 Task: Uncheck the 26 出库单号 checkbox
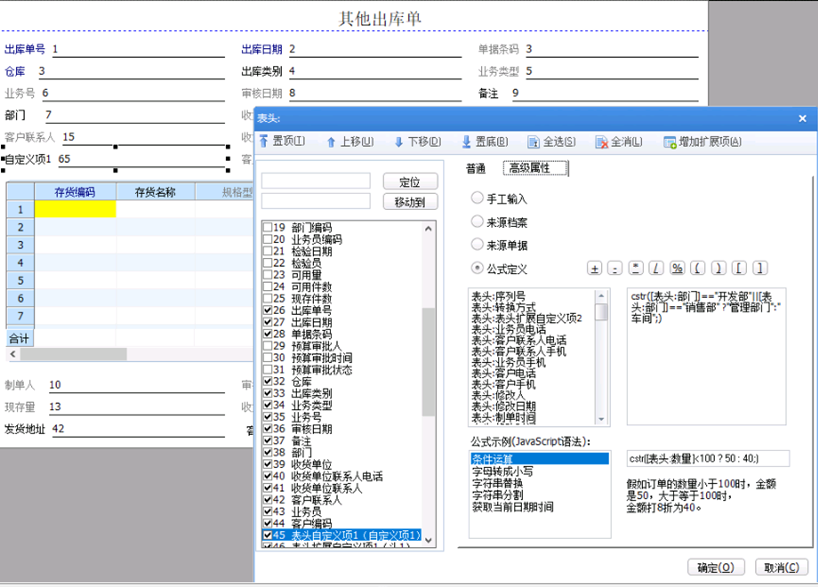267,311
